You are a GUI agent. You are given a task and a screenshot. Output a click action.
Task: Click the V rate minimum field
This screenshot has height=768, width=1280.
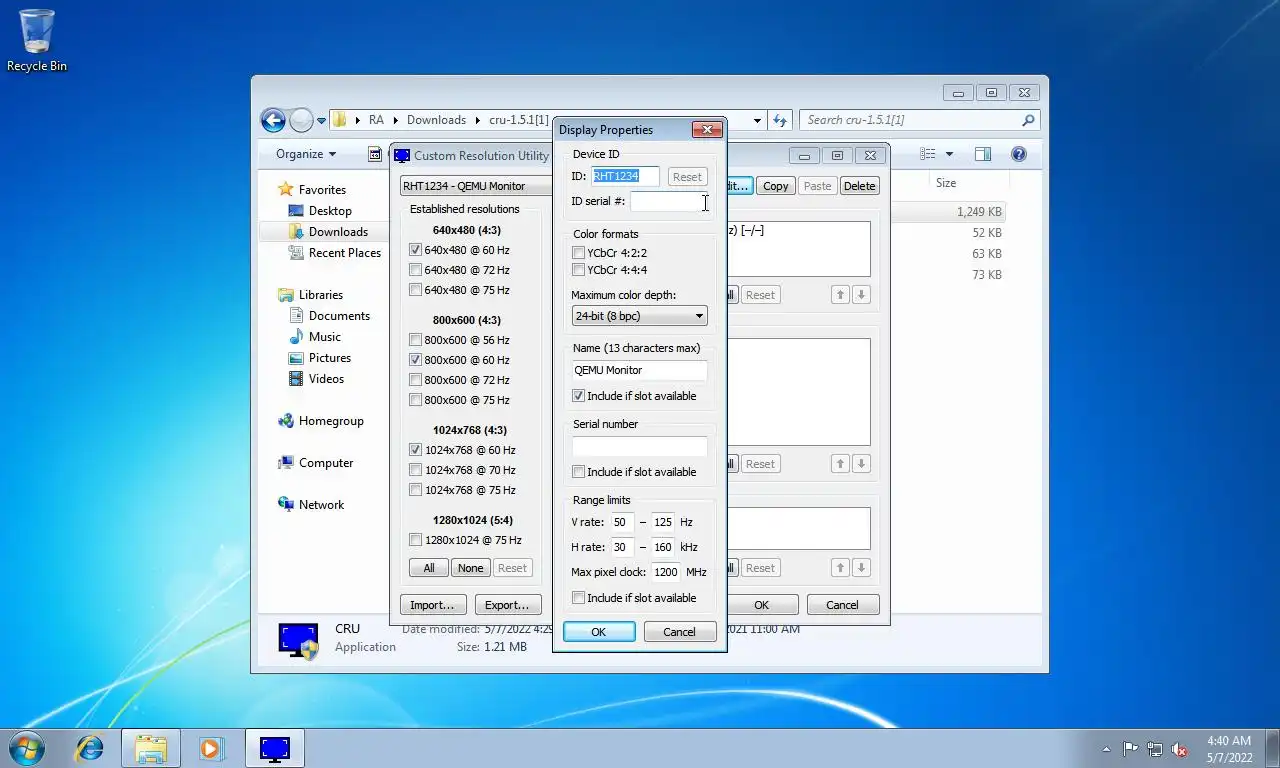[622, 522]
